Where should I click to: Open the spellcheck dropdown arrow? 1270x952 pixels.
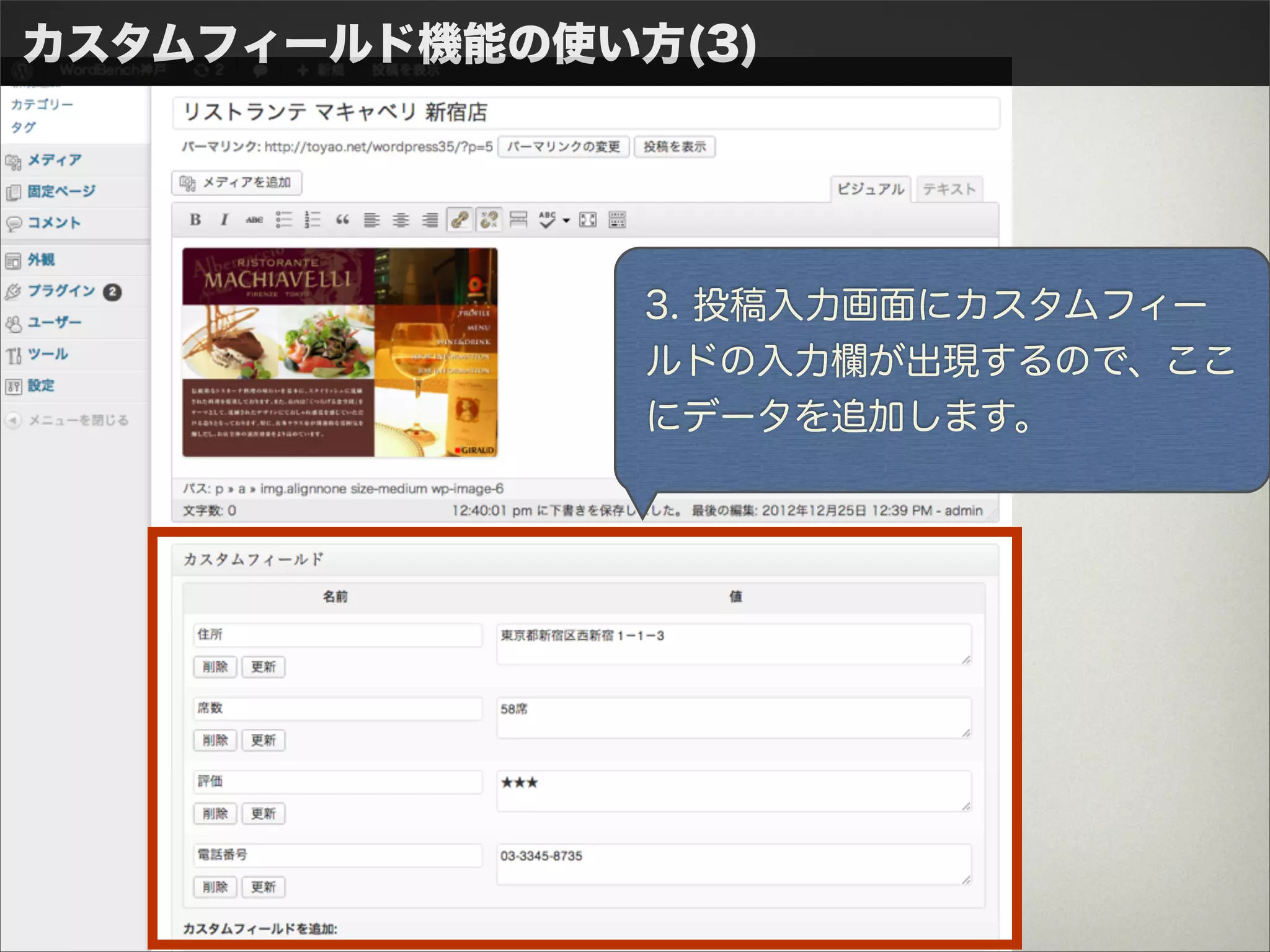click(x=566, y=220)
